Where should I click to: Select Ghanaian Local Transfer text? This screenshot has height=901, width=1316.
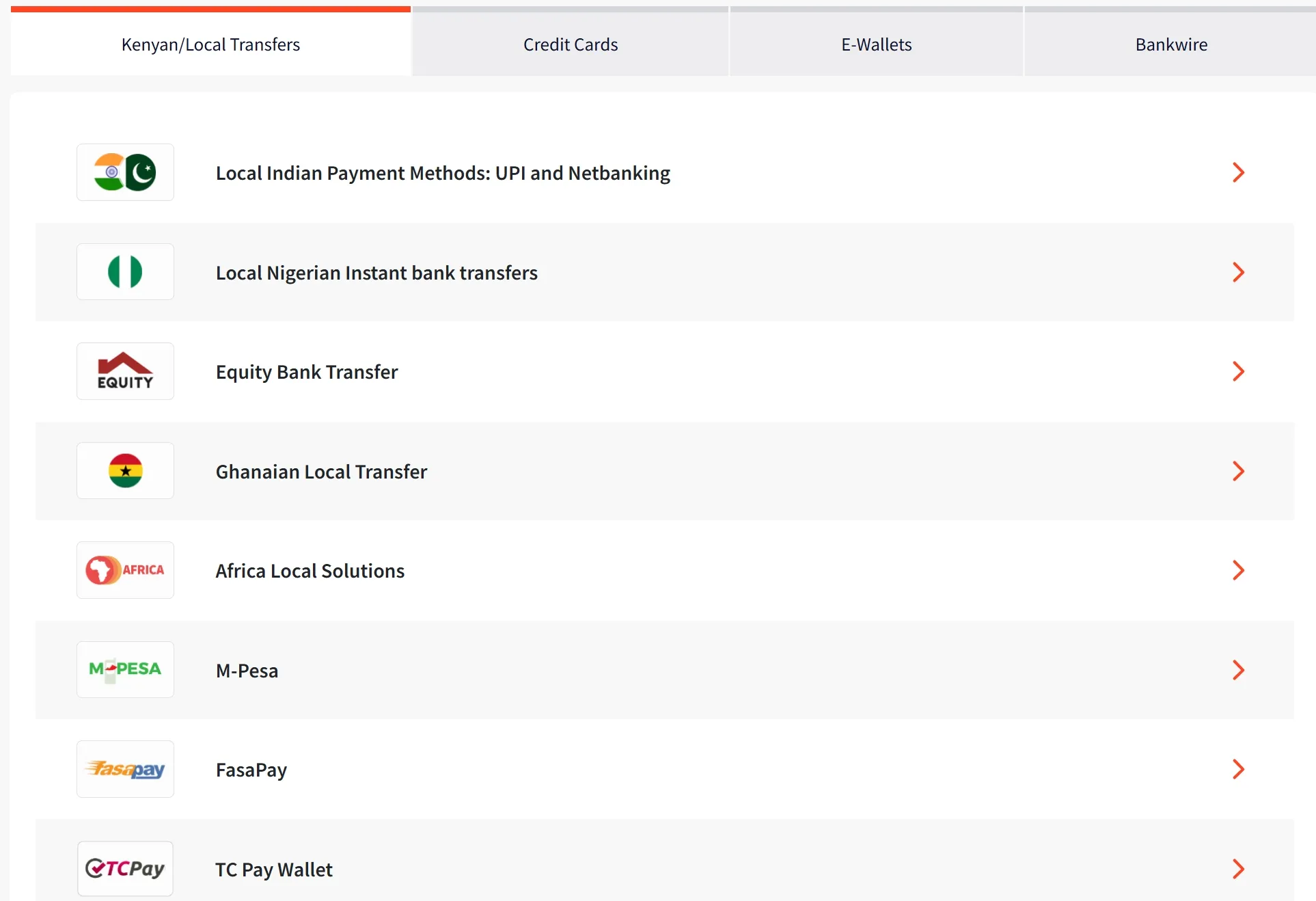click(x=321, y=472)
